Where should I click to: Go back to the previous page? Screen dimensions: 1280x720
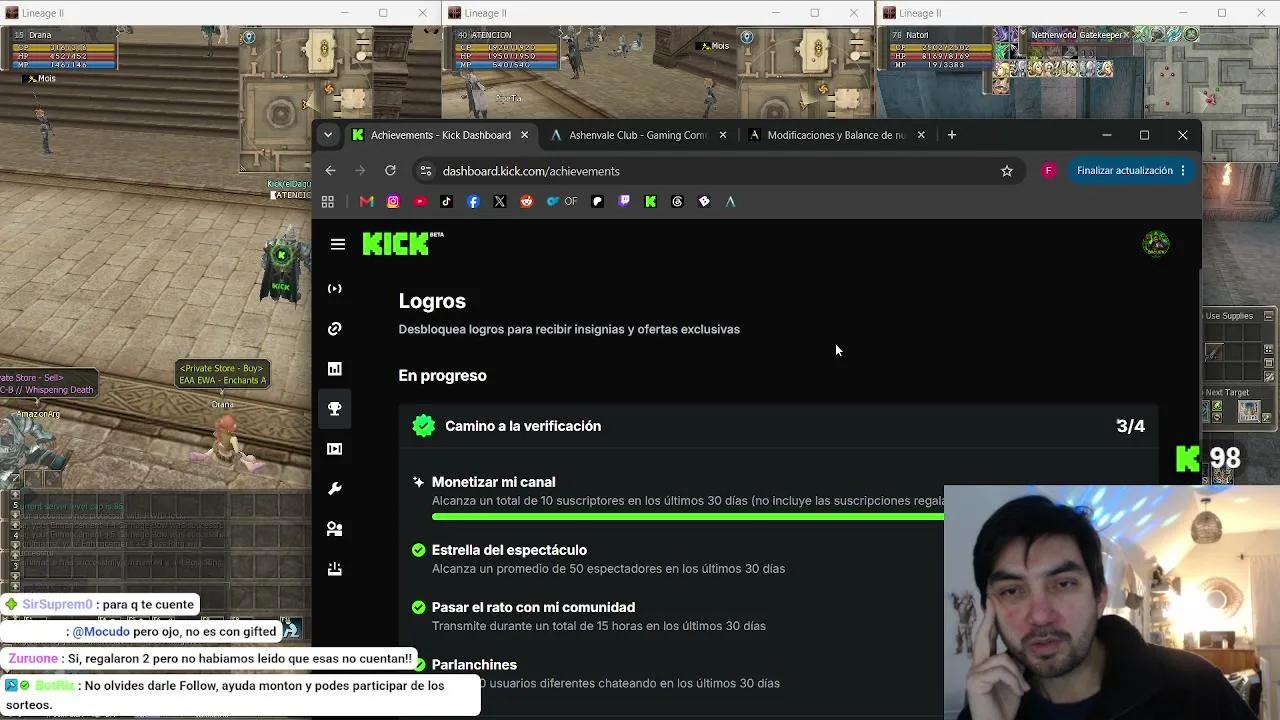330,171
